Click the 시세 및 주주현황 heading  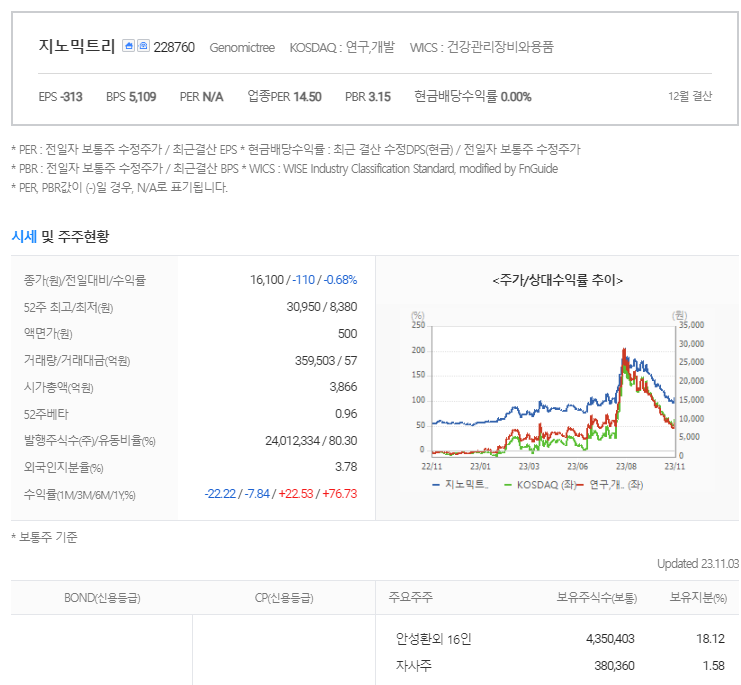coord(60,236)
